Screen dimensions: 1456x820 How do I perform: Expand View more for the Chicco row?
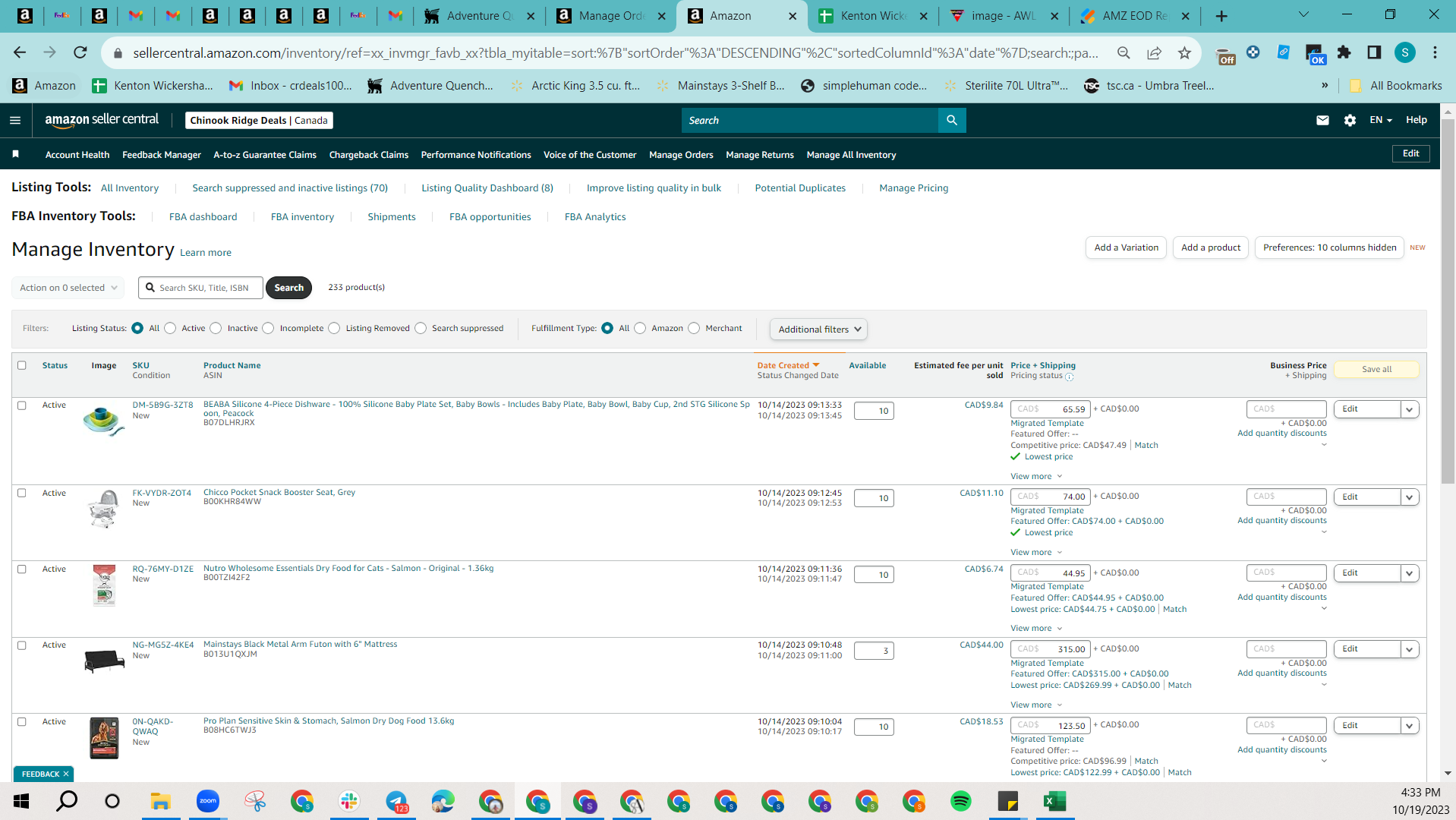click(x=1036, y=553)
